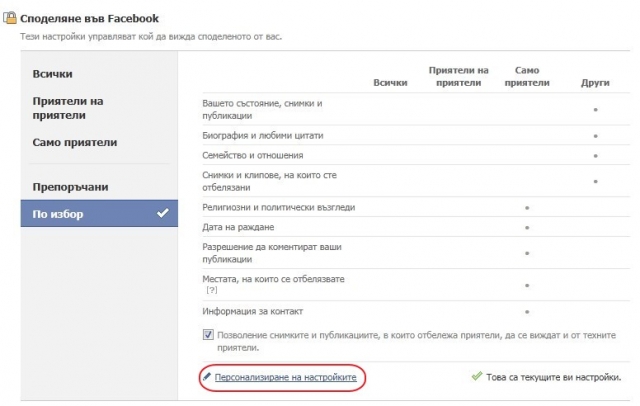Click the lock icon beside Споделяне във Facebook

point(10,18)
